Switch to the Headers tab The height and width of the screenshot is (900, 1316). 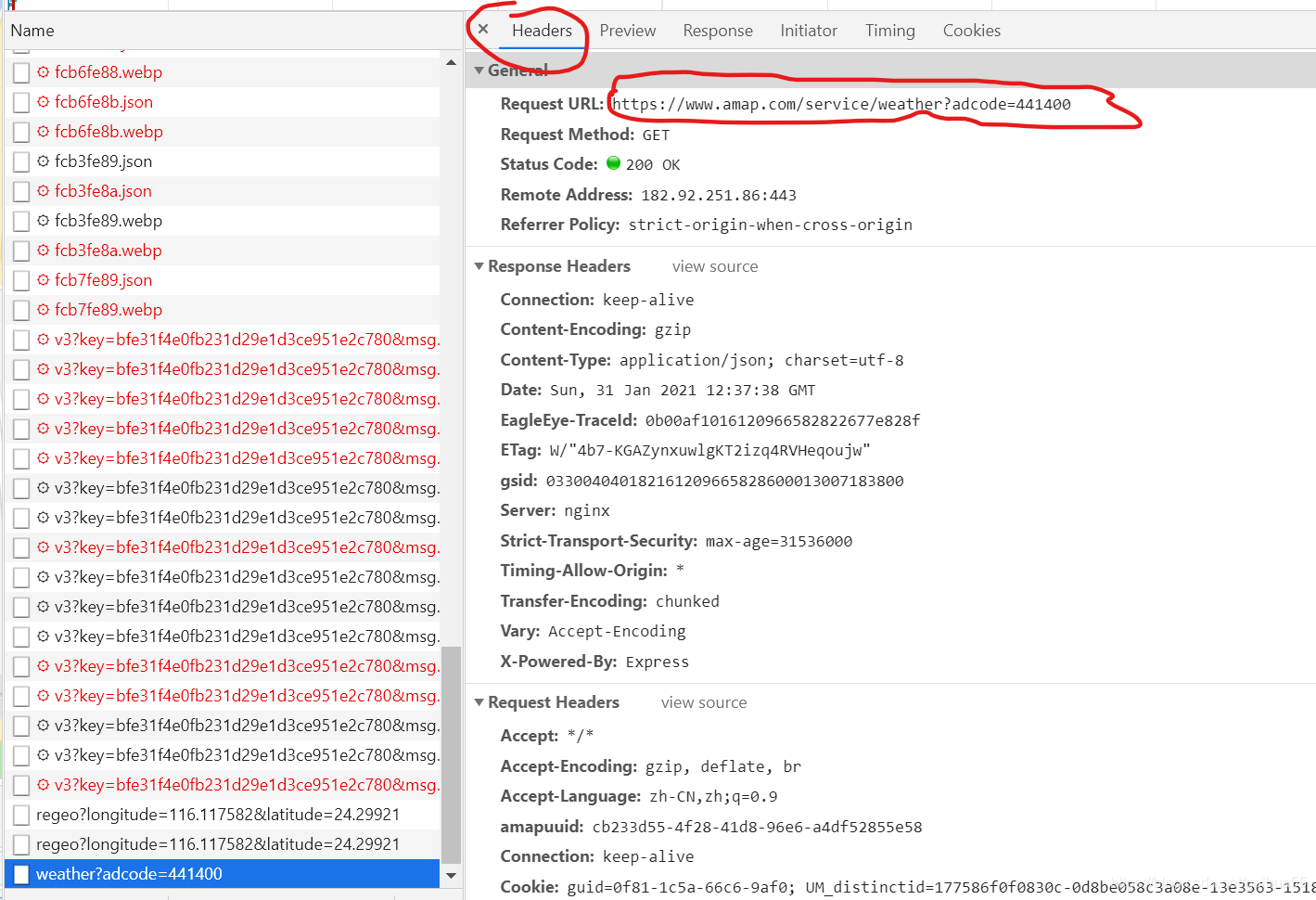(x=542, y=31)
